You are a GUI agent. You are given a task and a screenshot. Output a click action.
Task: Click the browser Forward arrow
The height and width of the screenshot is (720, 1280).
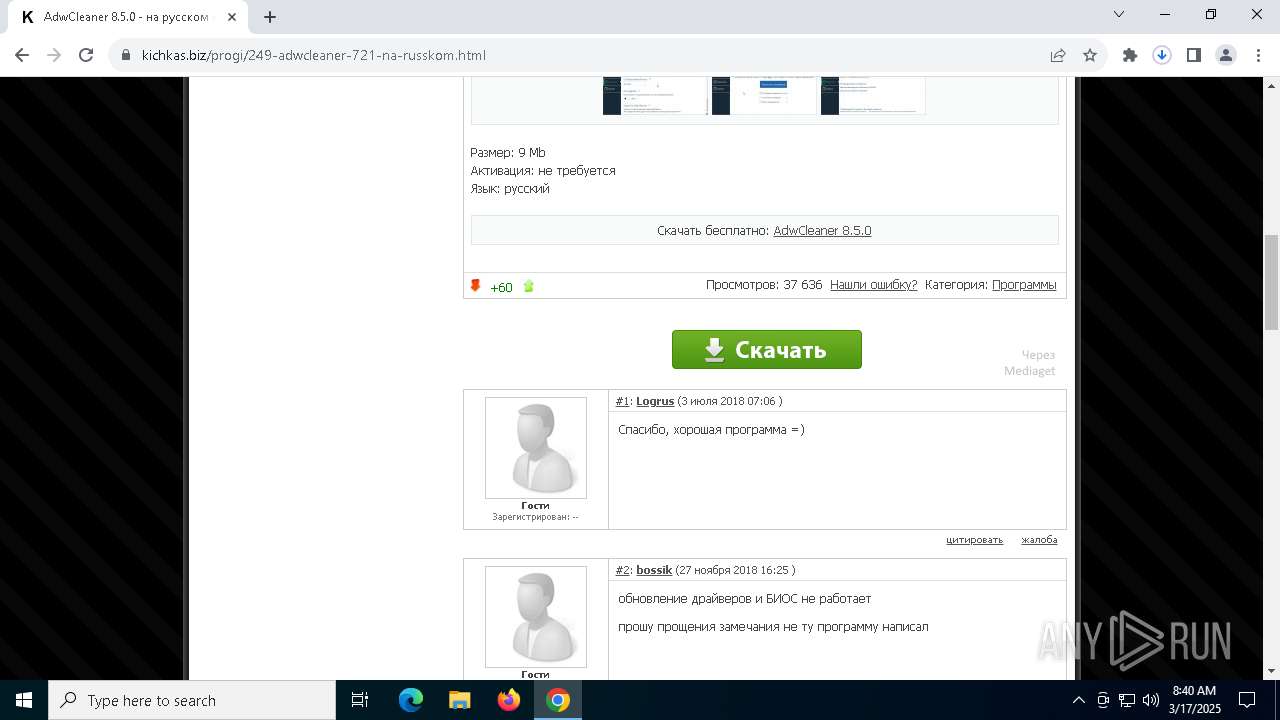[x=54, y=55]
